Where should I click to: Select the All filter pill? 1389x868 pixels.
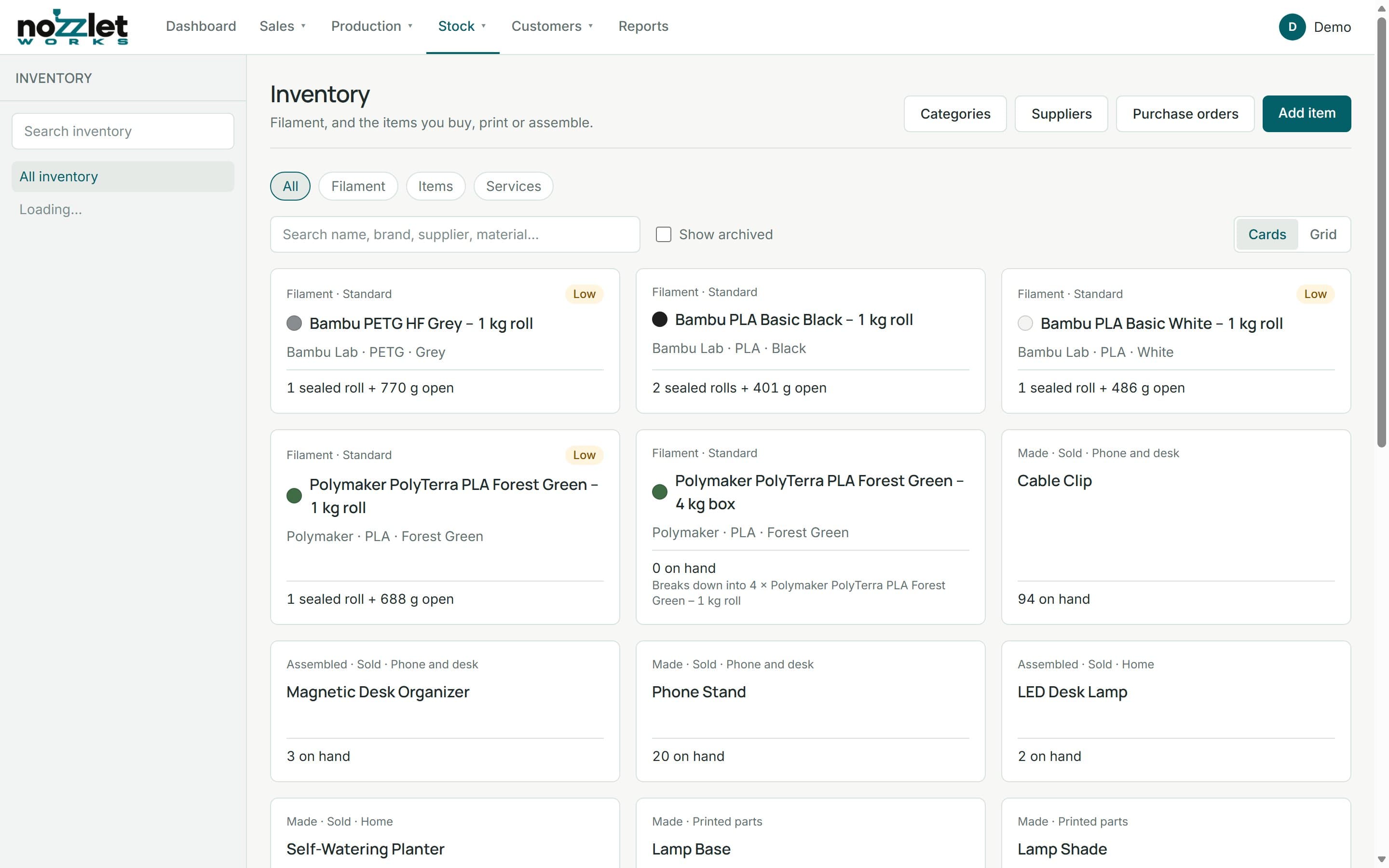[x=290, y=186]
